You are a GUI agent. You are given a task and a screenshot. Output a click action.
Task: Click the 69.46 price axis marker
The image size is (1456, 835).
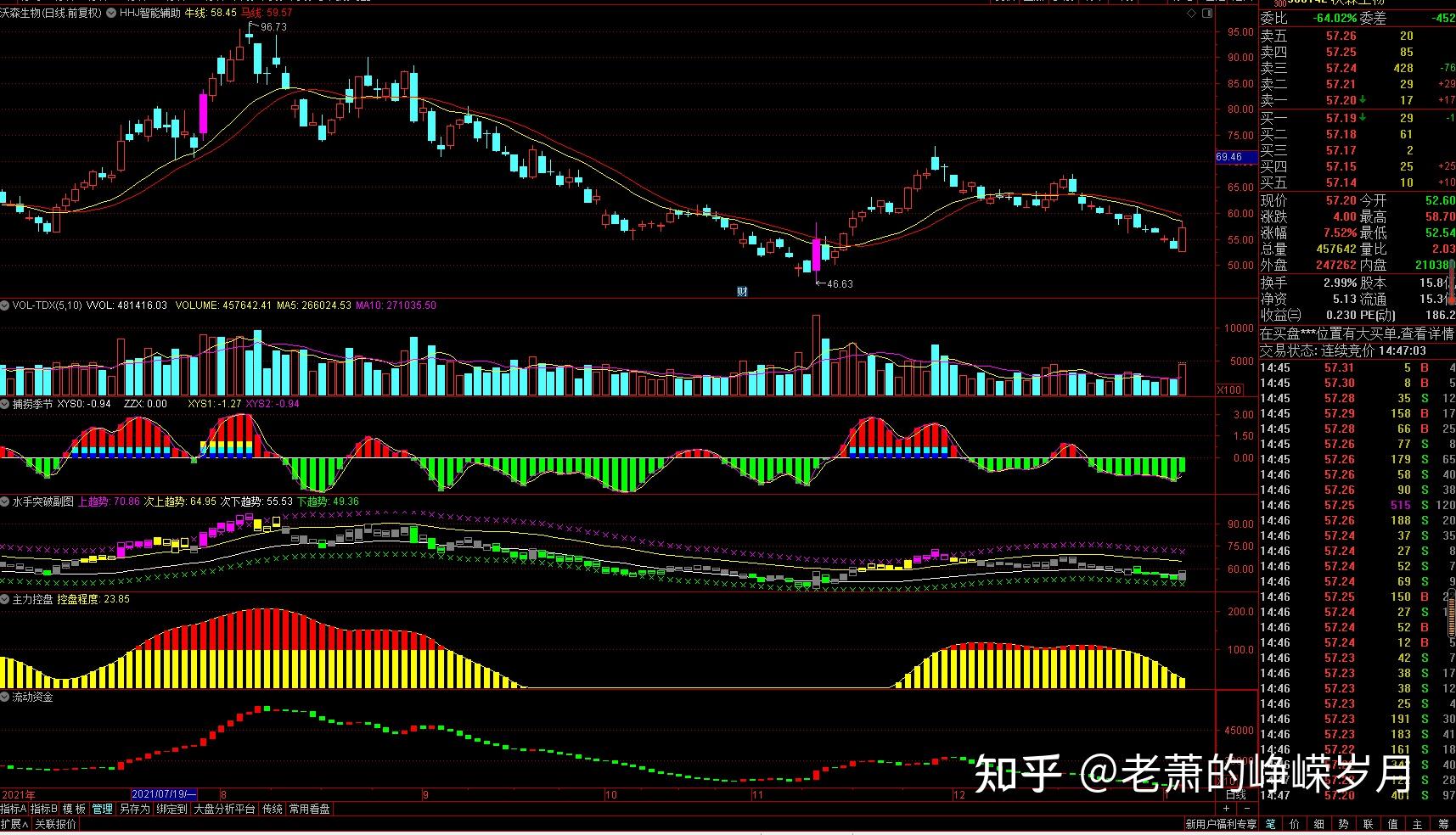pos(1236,157)
